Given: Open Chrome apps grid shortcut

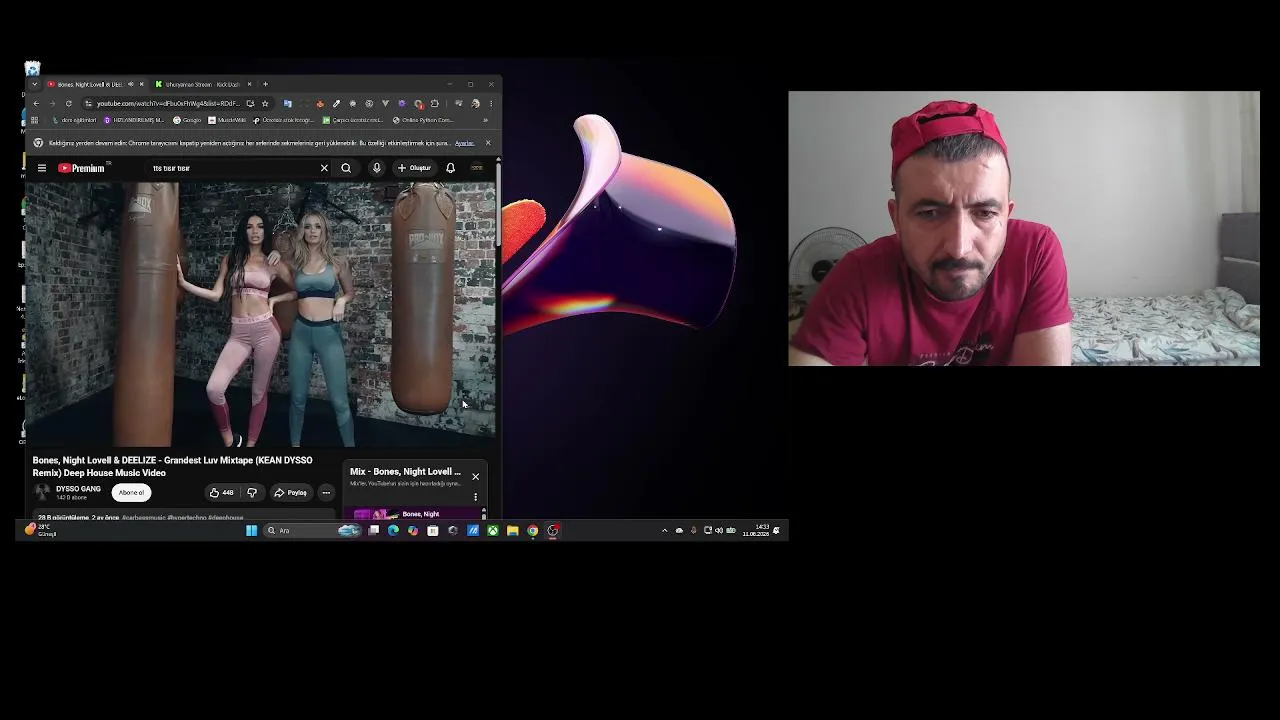Looking at the screenshot, I should click(34, 120).
